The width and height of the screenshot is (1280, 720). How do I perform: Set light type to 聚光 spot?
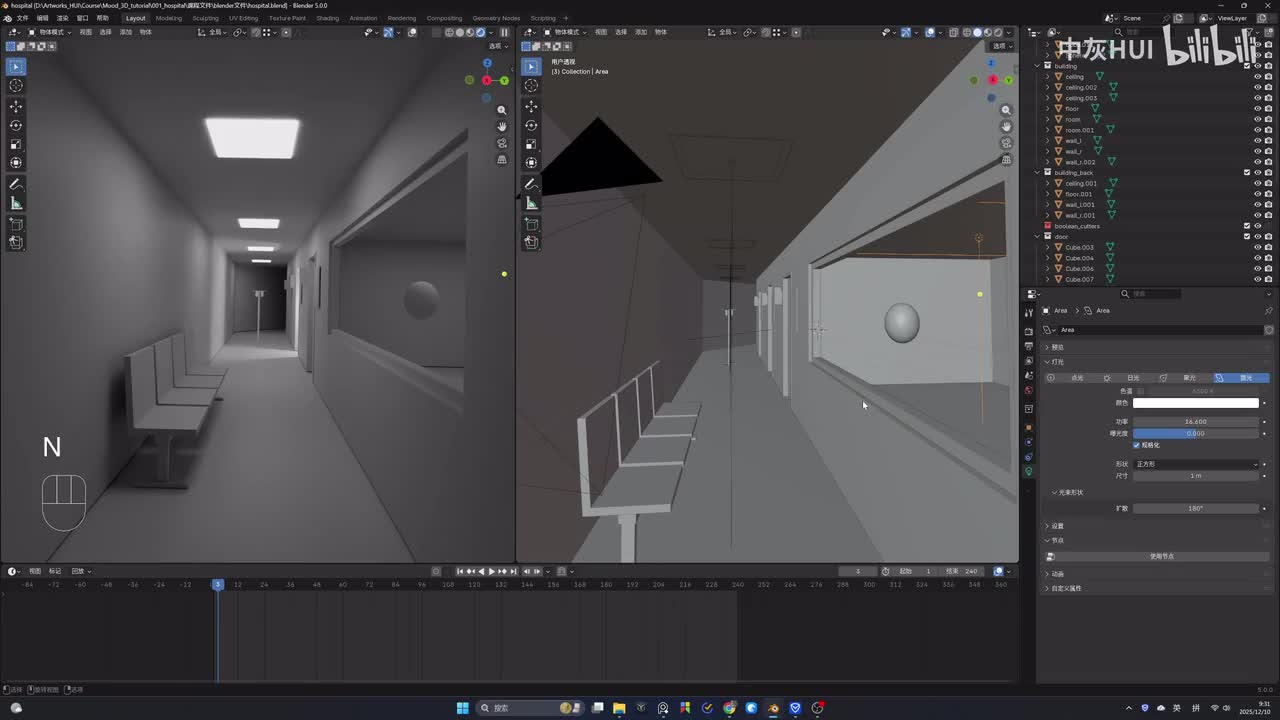point(1185,378)
